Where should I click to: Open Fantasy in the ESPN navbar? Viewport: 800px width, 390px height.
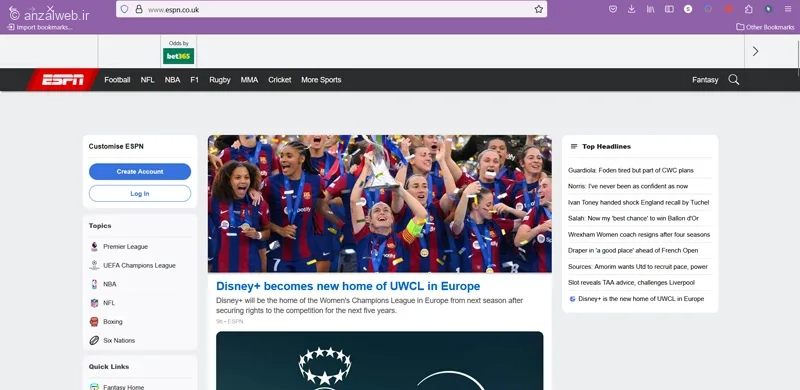point(705,80)
